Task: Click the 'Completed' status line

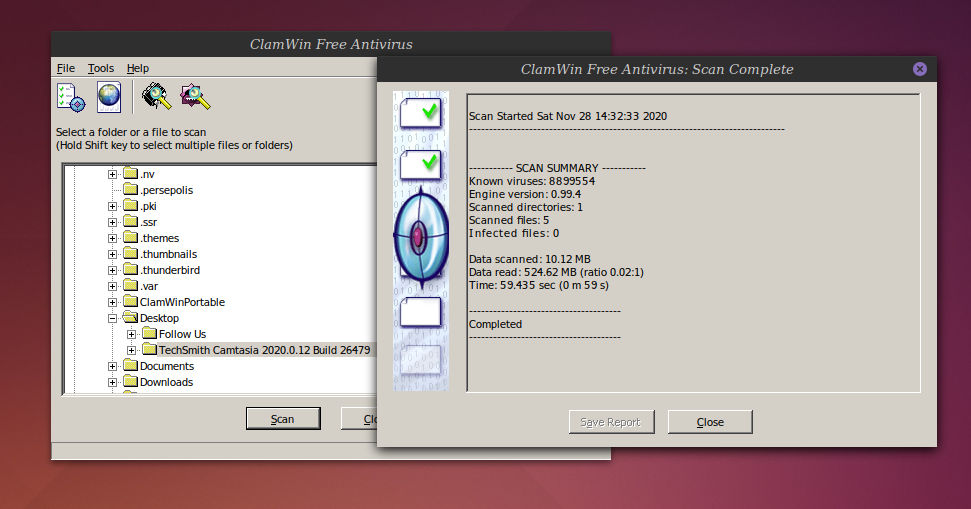Action: click(495, 324)
